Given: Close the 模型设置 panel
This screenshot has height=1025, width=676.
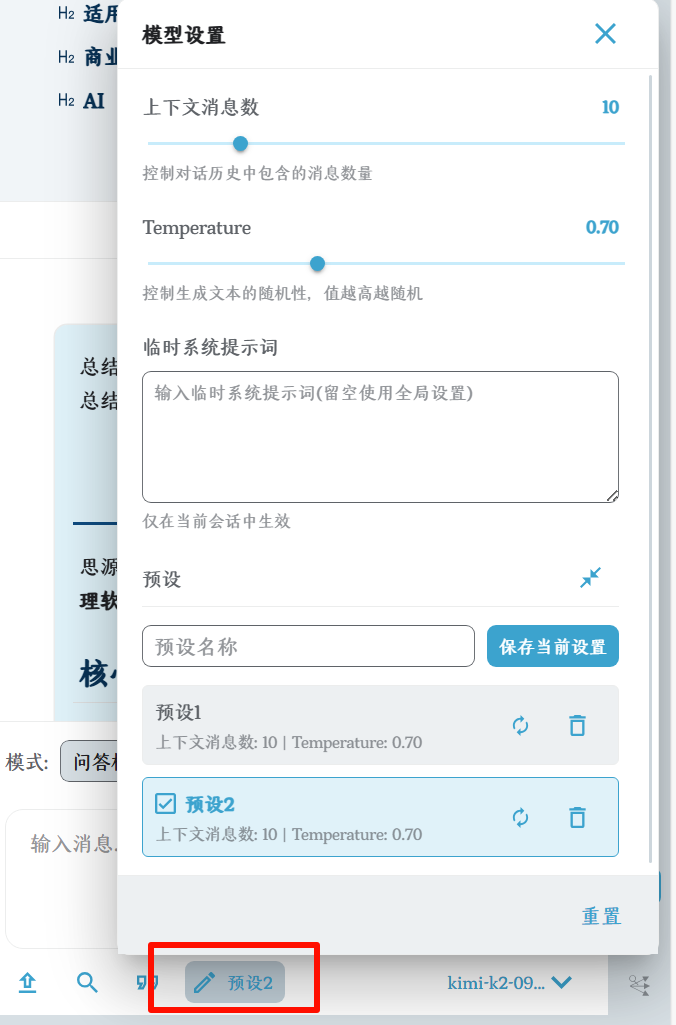Looking at the screenshot, I should coord(605,34).
